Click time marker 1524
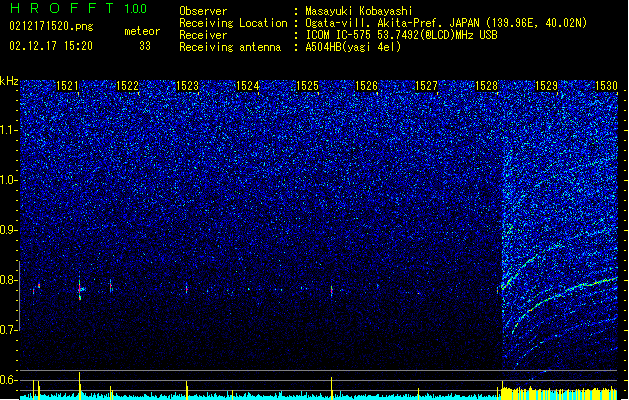This screenshot has height=400, width=629. click(247, 86)
